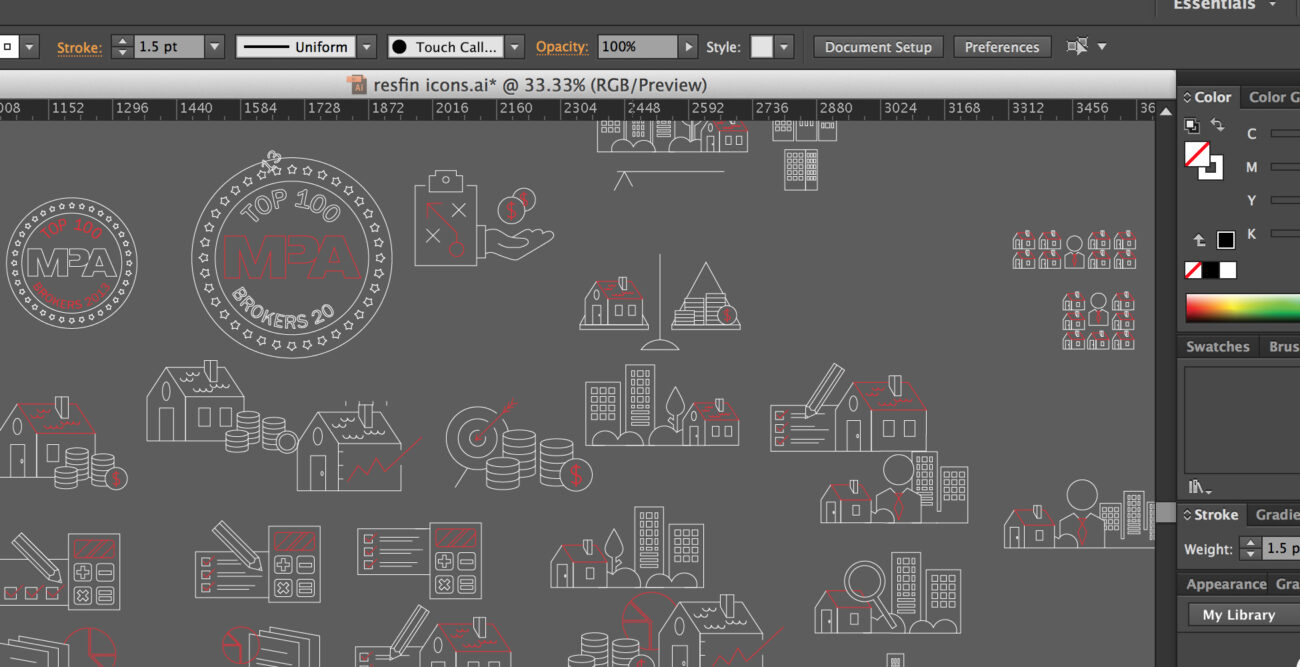The width and height of the screenshot is (1300, 667).
Task: Switch to the Swatches tab
Action: click(x=1217, y=347)
